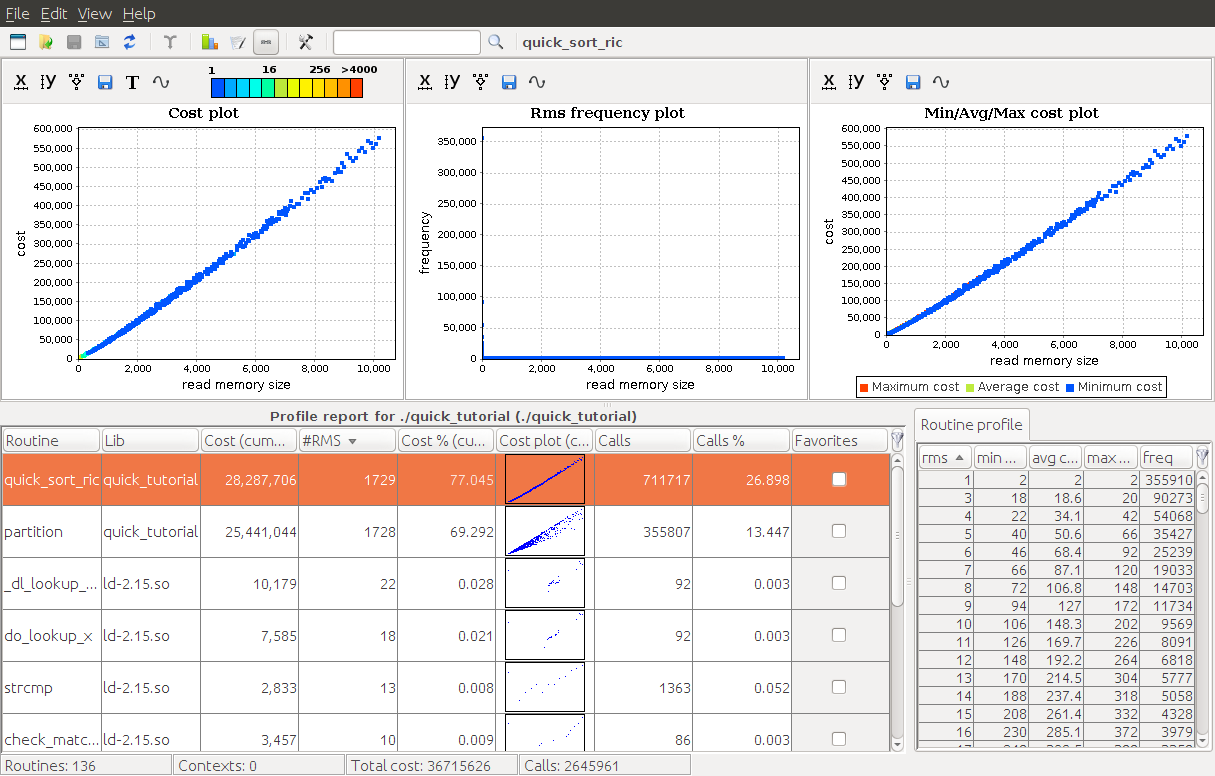Click the Routines: 136 status entry
1215x776 pixels.
[x=86, y=765]
